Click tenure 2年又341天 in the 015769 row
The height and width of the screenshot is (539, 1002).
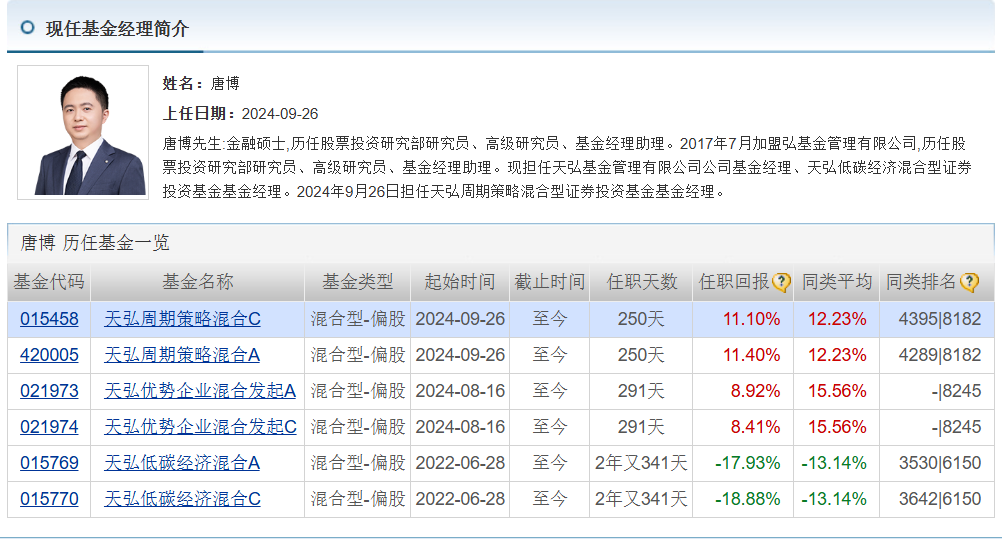[x=641, y=463]
